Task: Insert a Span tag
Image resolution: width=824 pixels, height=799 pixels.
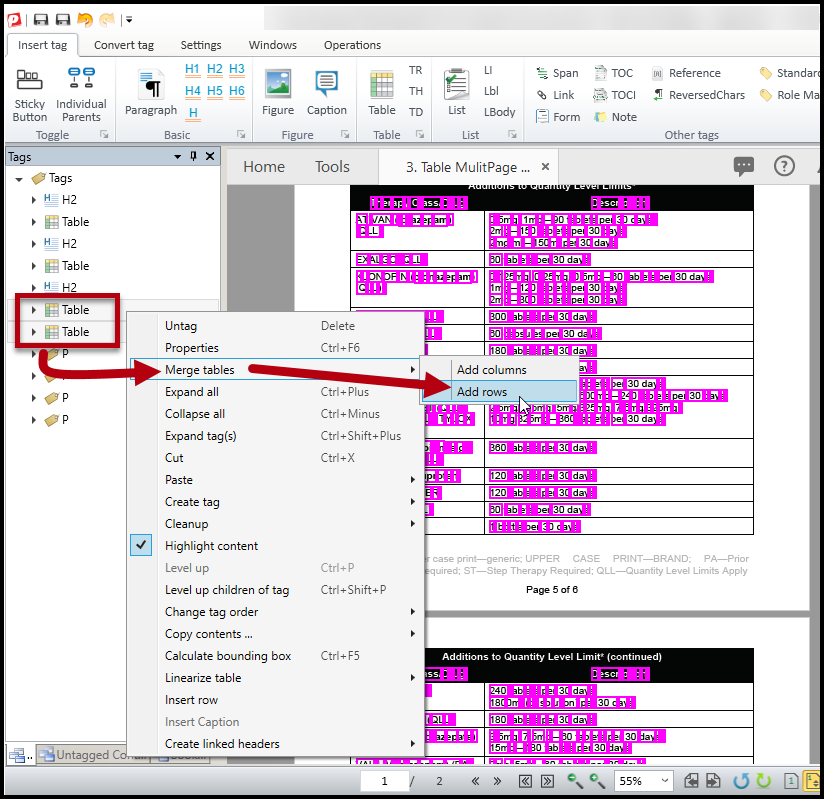Action: point(557,73)
